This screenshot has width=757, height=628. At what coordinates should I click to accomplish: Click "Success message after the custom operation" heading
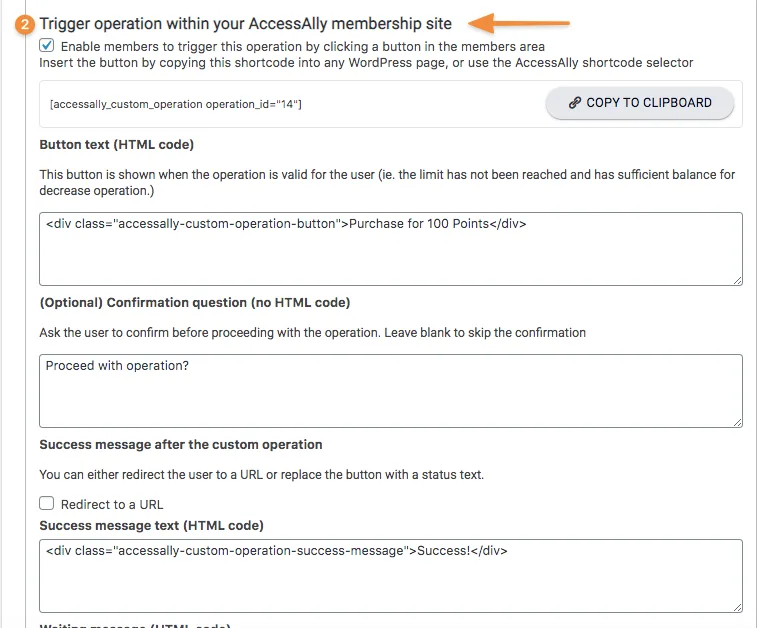(181, 444)
